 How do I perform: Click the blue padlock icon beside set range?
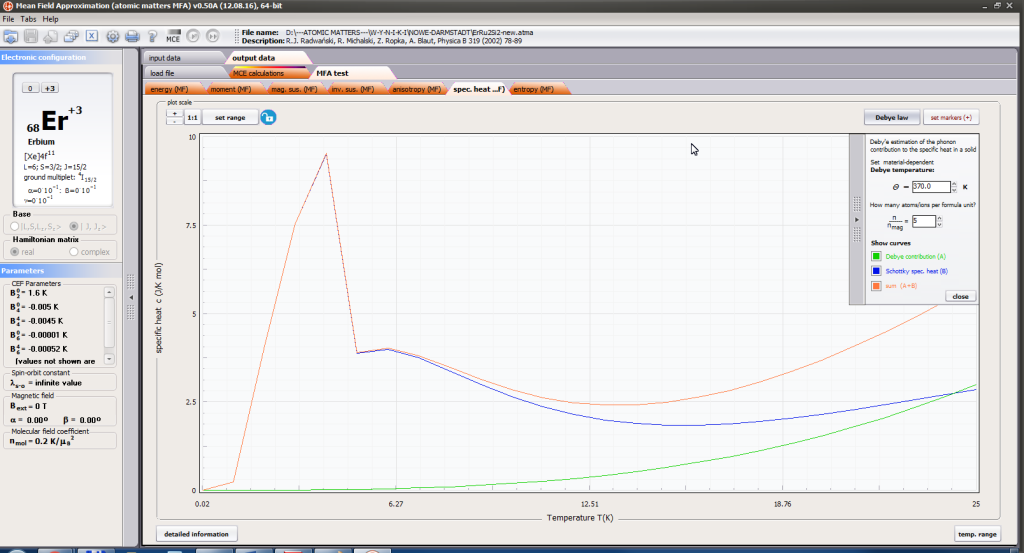(268, 117)
